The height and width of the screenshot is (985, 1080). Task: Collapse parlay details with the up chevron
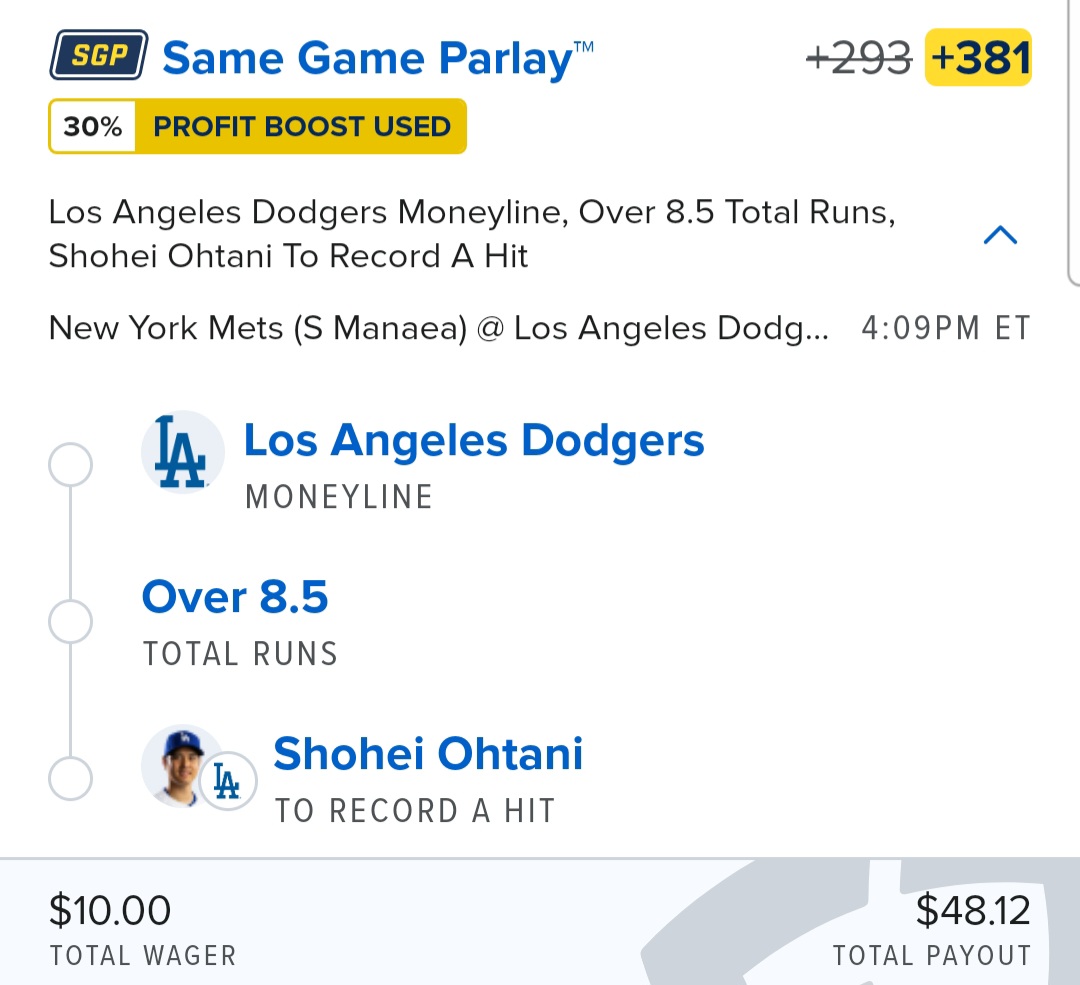1000,235
